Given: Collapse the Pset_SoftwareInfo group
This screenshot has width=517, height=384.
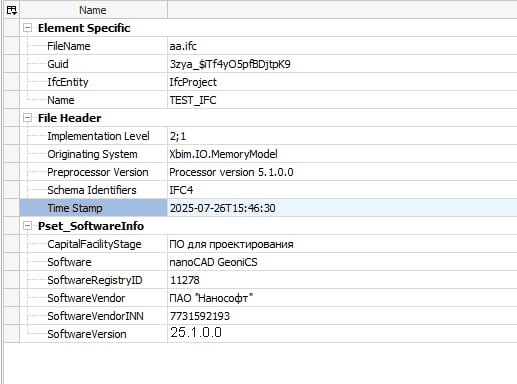Looking at the screenshot, I should 27,226.
